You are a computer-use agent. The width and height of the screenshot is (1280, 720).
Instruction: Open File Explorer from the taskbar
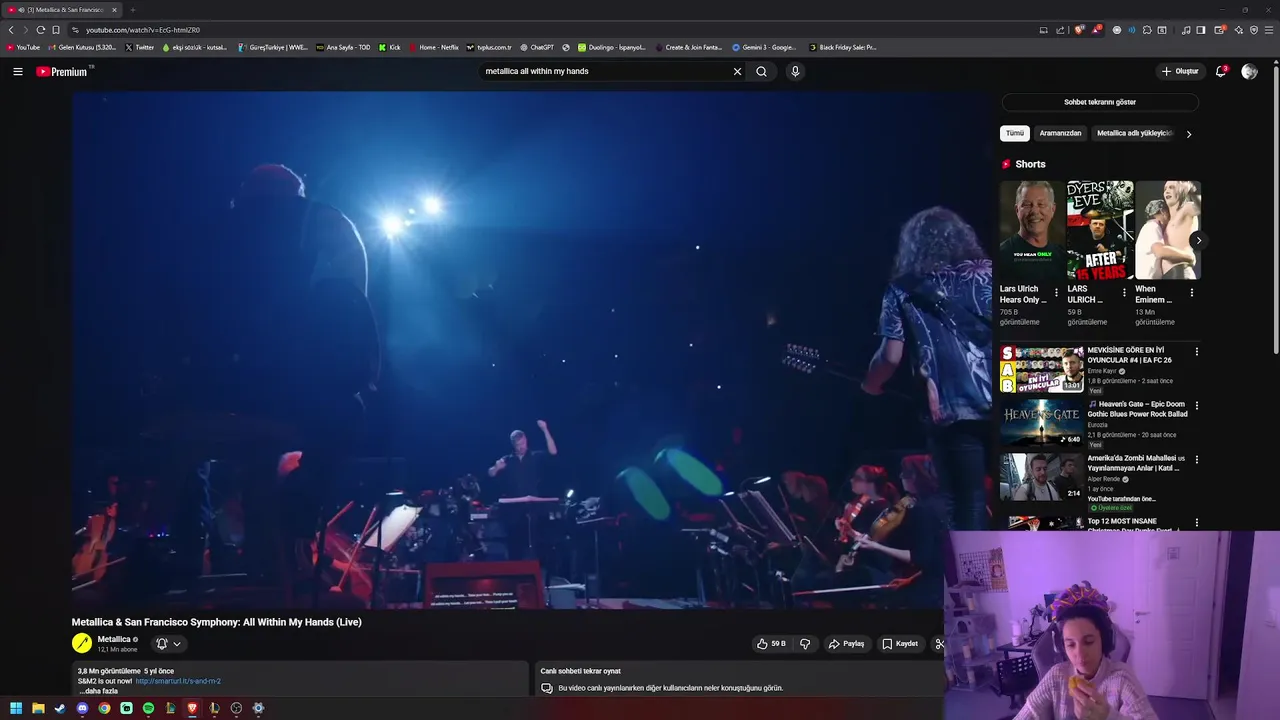click(x=38, y=708)
